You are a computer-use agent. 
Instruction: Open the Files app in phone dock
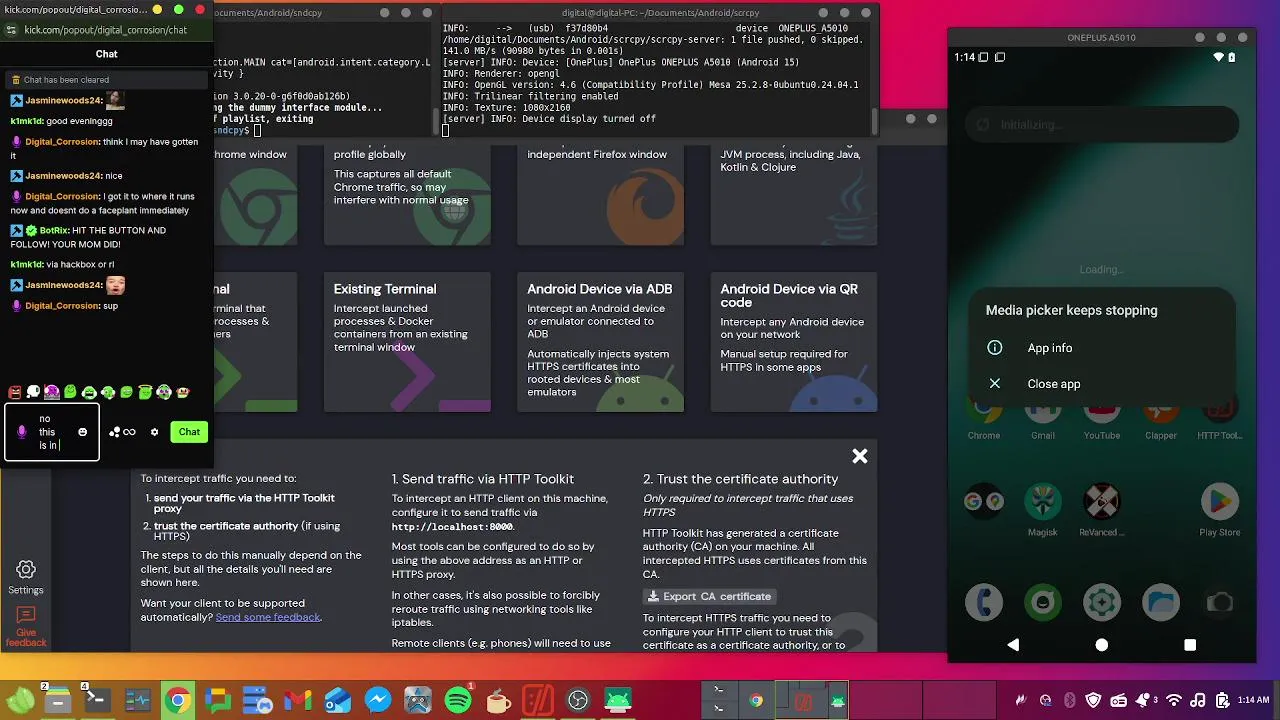click(1161, 602)
